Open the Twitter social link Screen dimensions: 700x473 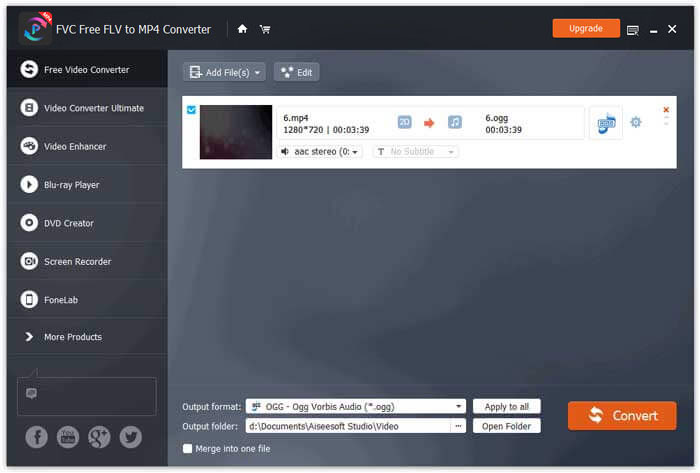(130, 437)
